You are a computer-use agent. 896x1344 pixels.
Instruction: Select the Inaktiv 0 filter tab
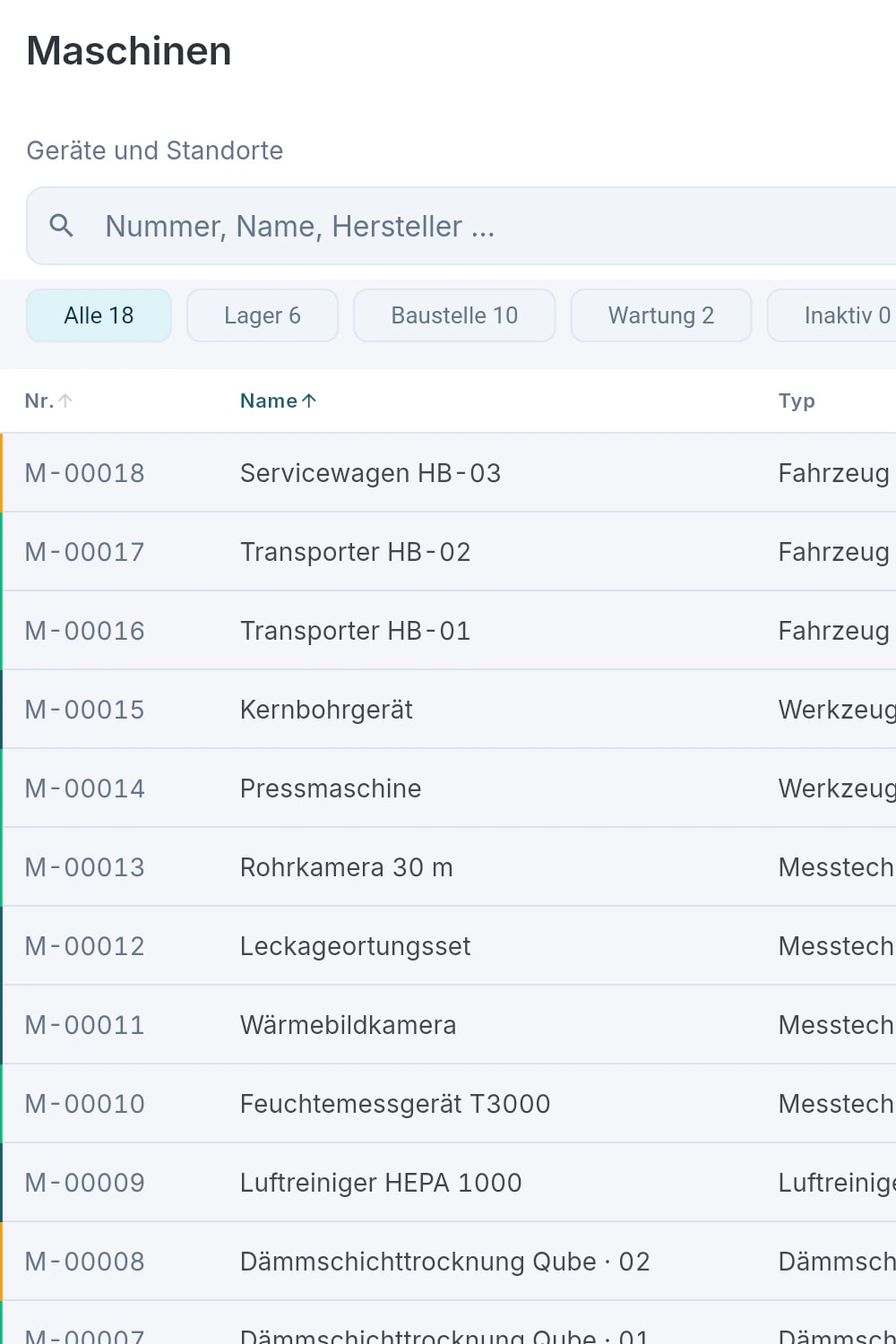[x=833, y=315]
